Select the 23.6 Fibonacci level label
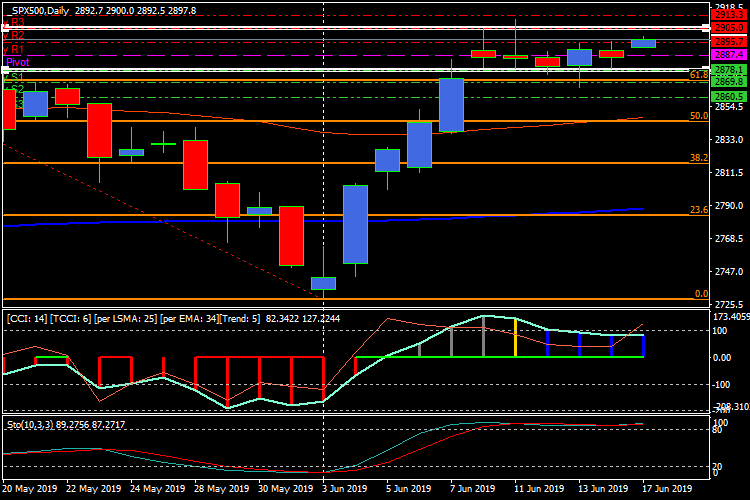The width and height of the screenshot is (750, 500). tap(699, 210)
